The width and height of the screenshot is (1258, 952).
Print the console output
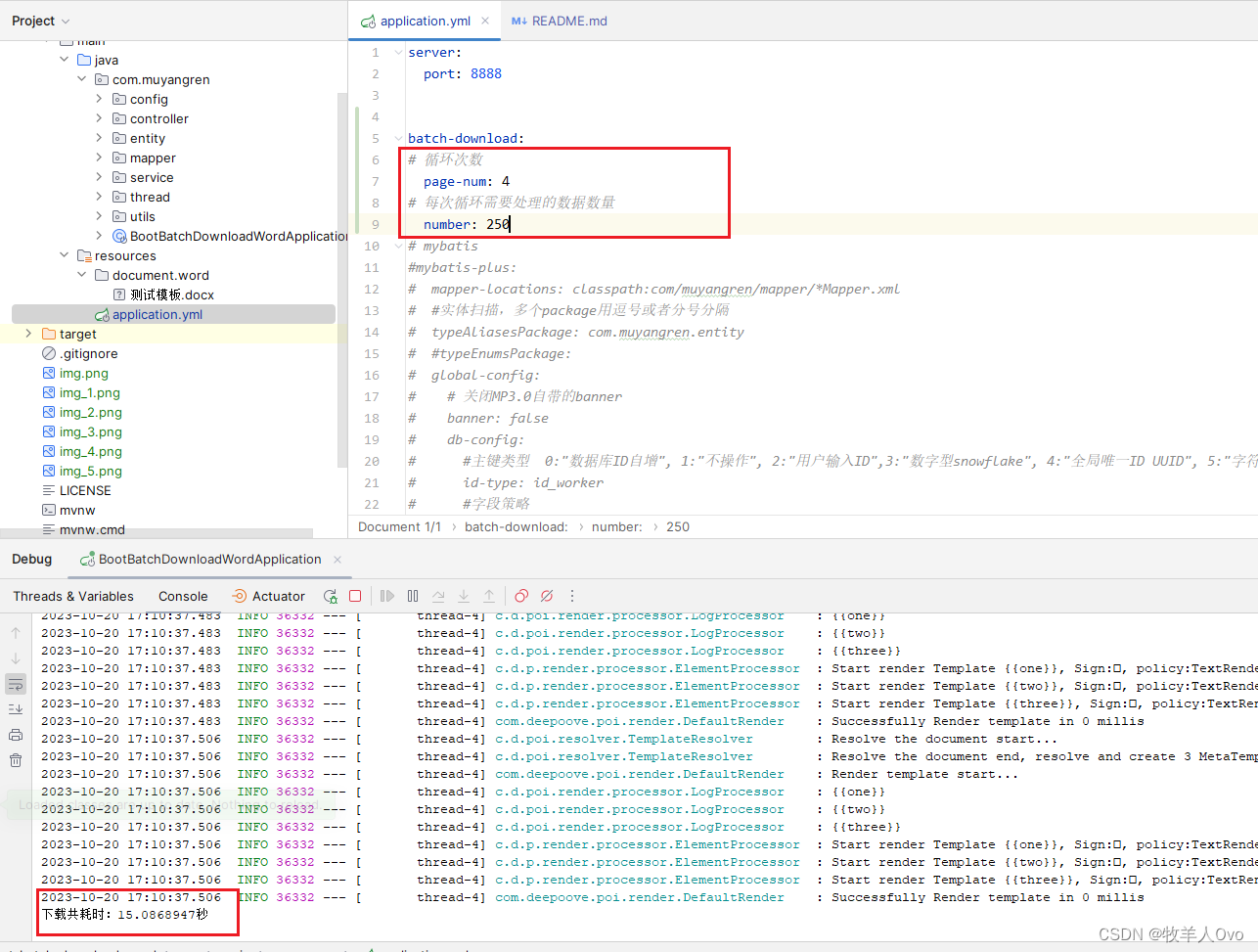(x=16, y=735)
